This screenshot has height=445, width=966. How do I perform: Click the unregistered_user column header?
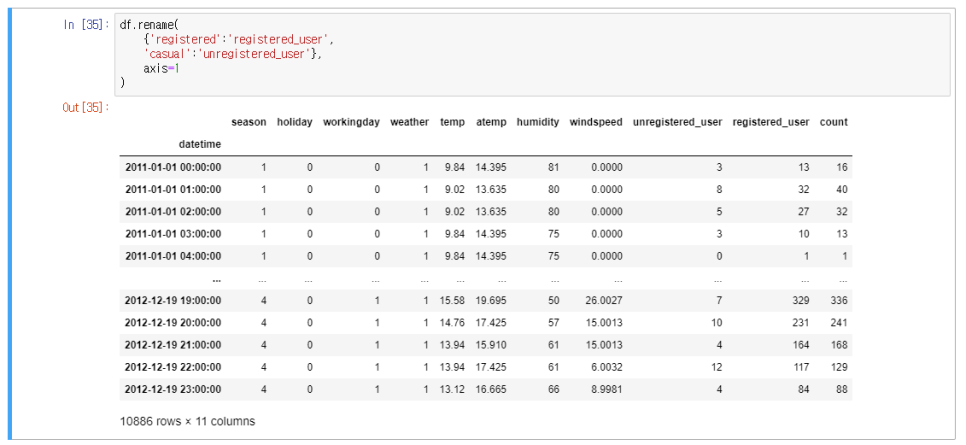point(677,122)
